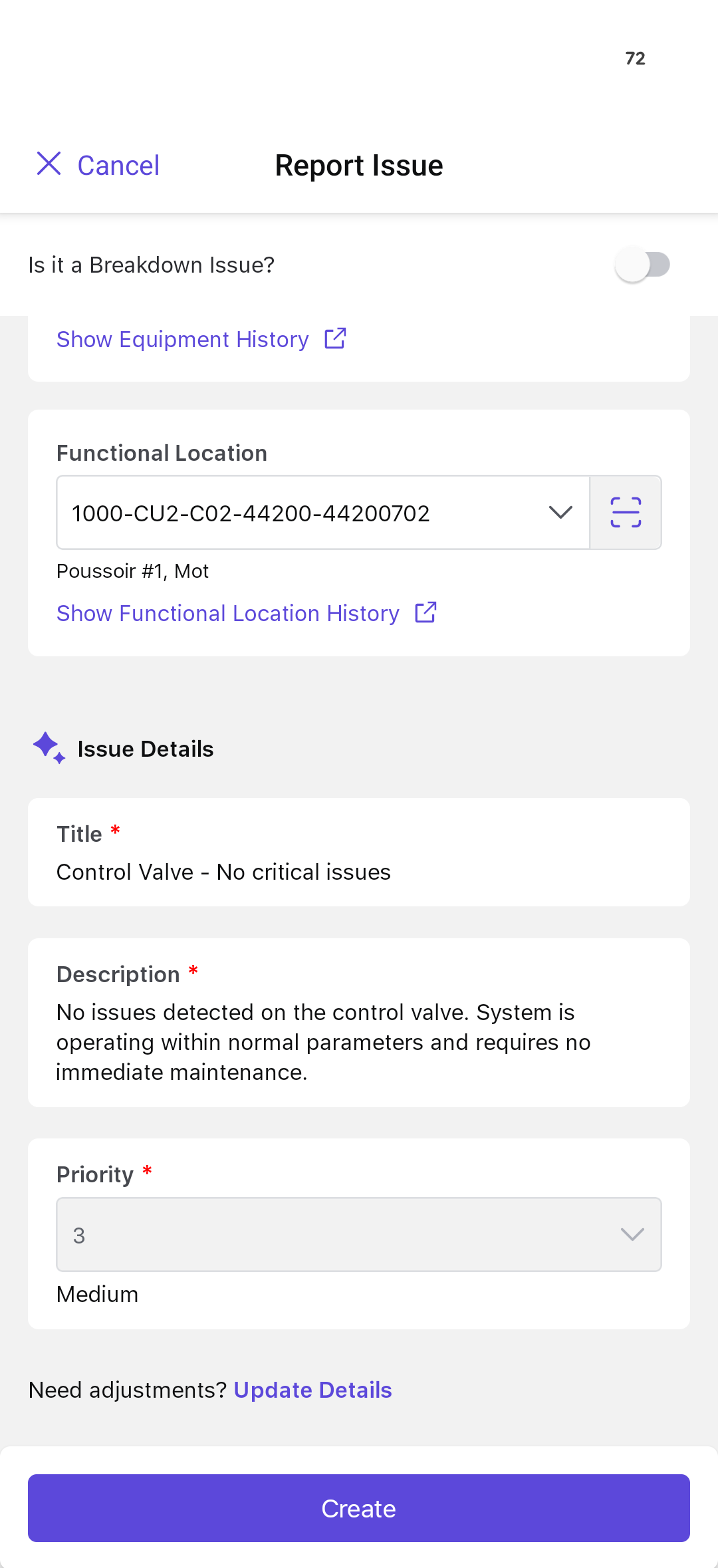This screenshot has width=718, height=1568.
Task: Click the Update Details link
Action: [312, 1390]
